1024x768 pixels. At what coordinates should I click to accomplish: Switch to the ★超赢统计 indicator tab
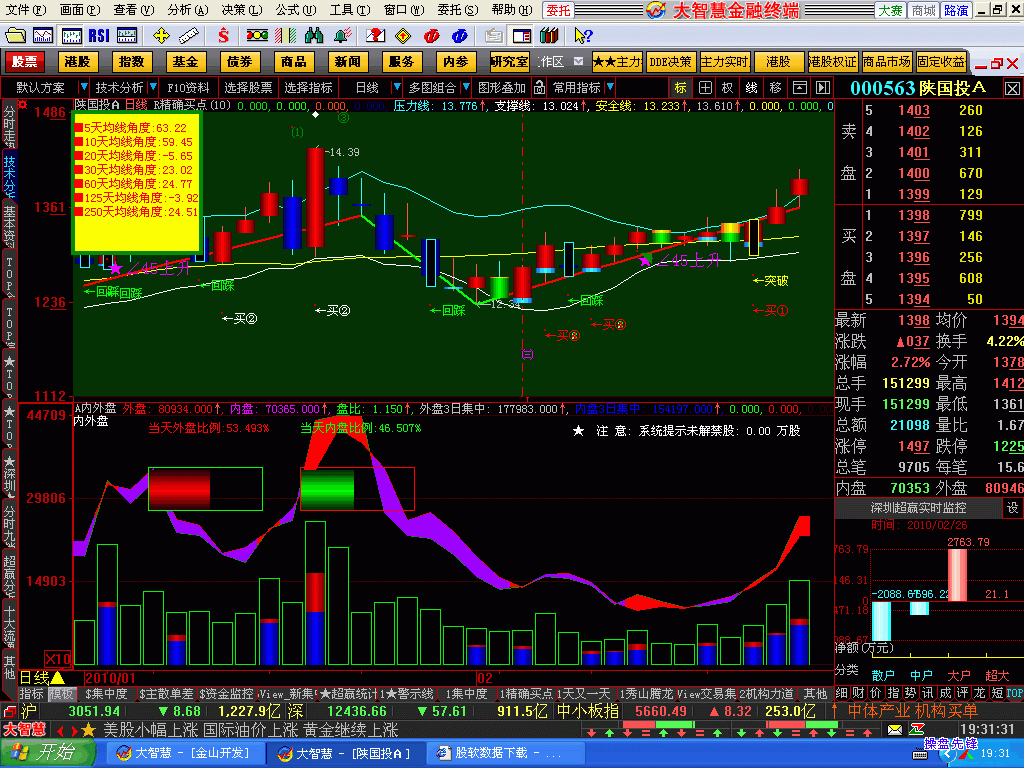click(x=349, y=694)
